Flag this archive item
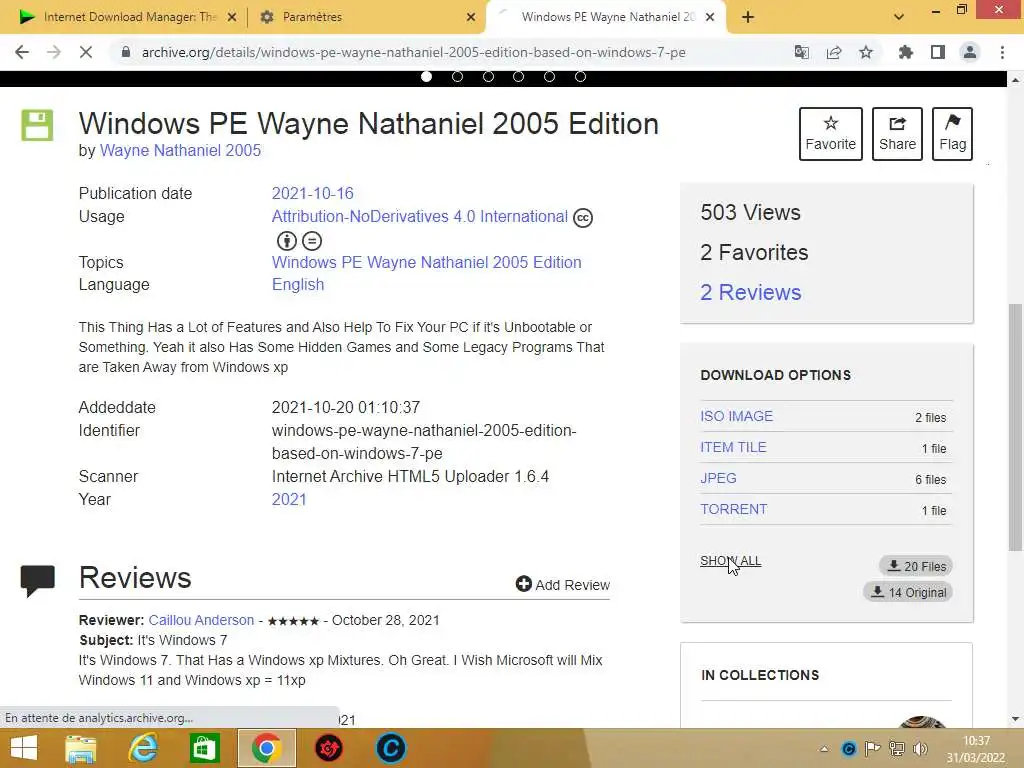 (x=952, y=134)
